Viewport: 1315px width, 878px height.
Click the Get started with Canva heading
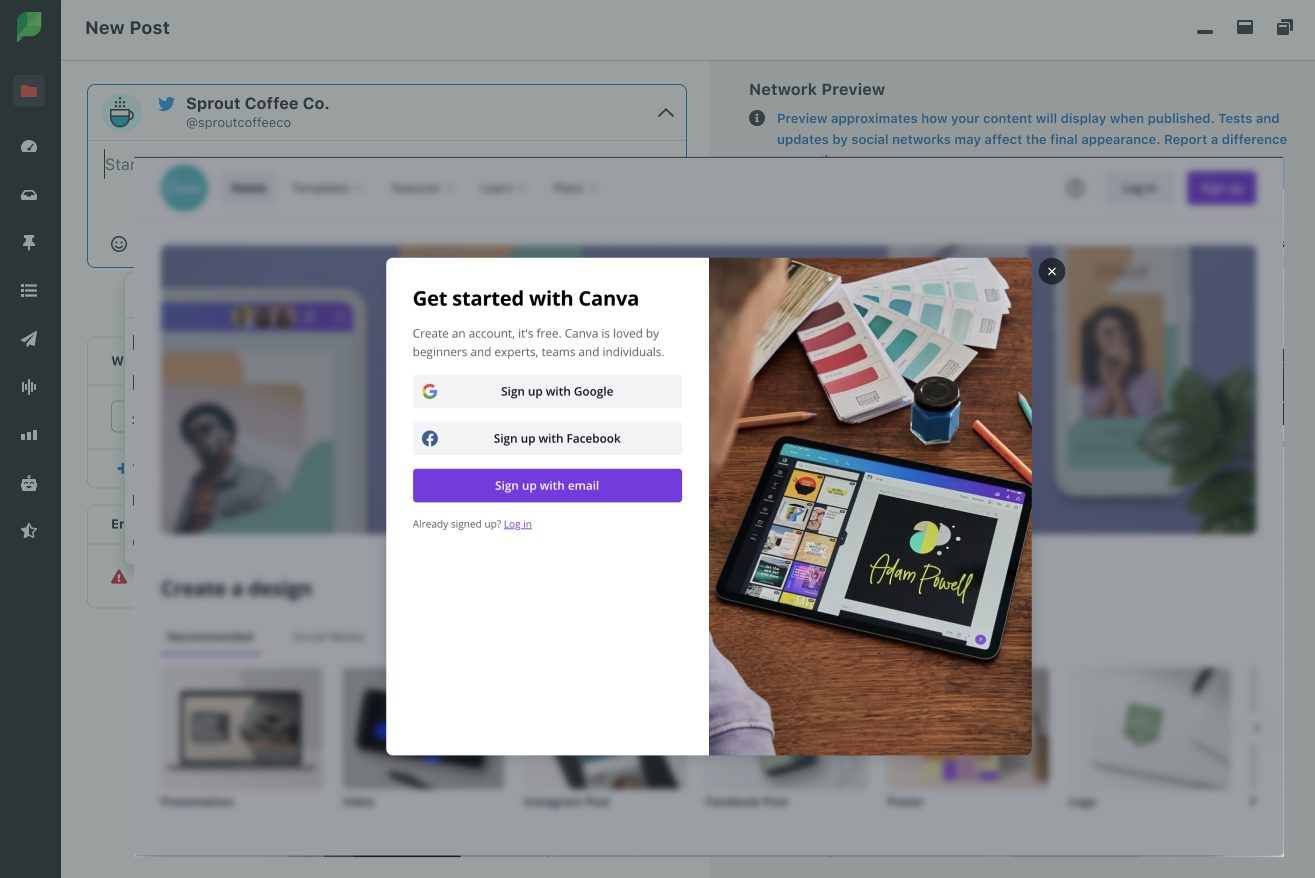(x=526, y=298)
